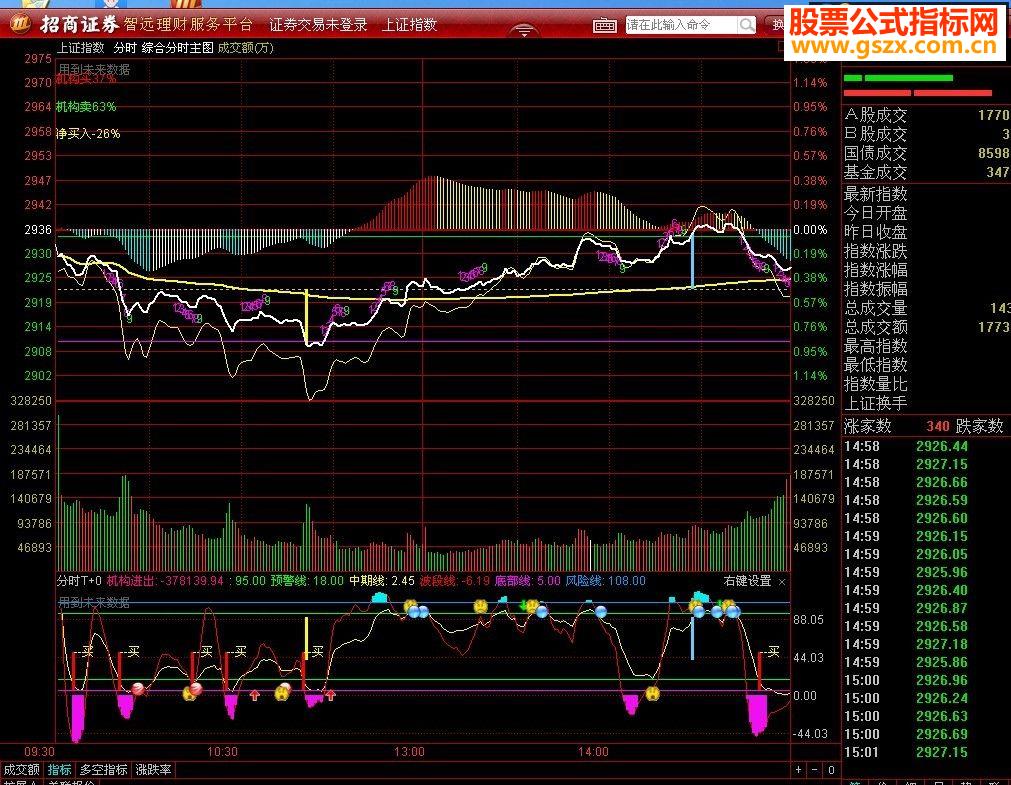This screenshot has width=1011, height=785.
Task: Switch to the 涨跌率 tab
Action: [x=153, y=770]
